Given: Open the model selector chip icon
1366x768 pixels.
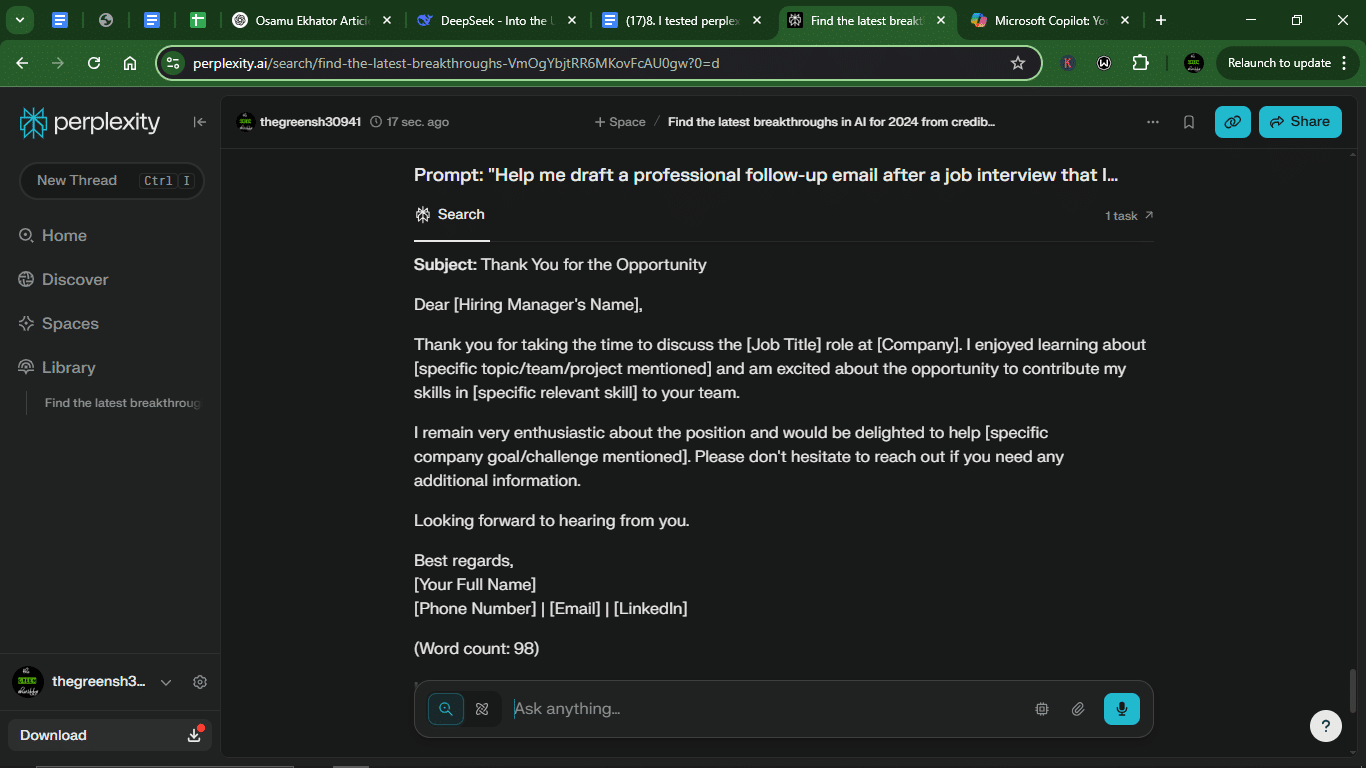Looking at the screenshot, I should pyautogui.click(x=1042, y=709).
